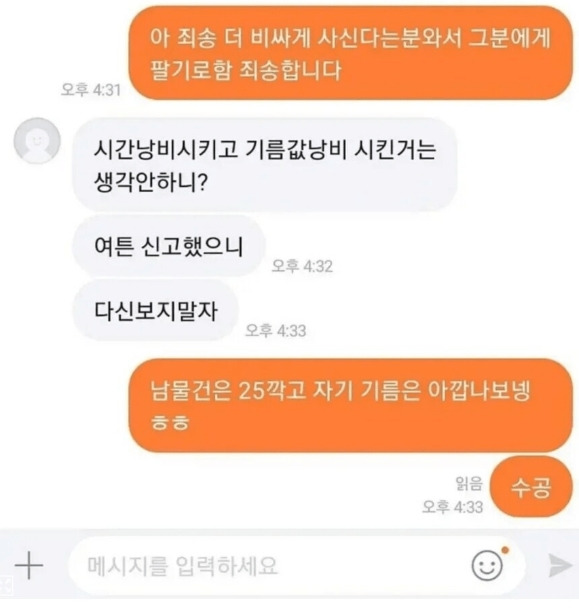
Task: Tap orange bubble '남물건은 25깍고'
Action: click(351, 405)
